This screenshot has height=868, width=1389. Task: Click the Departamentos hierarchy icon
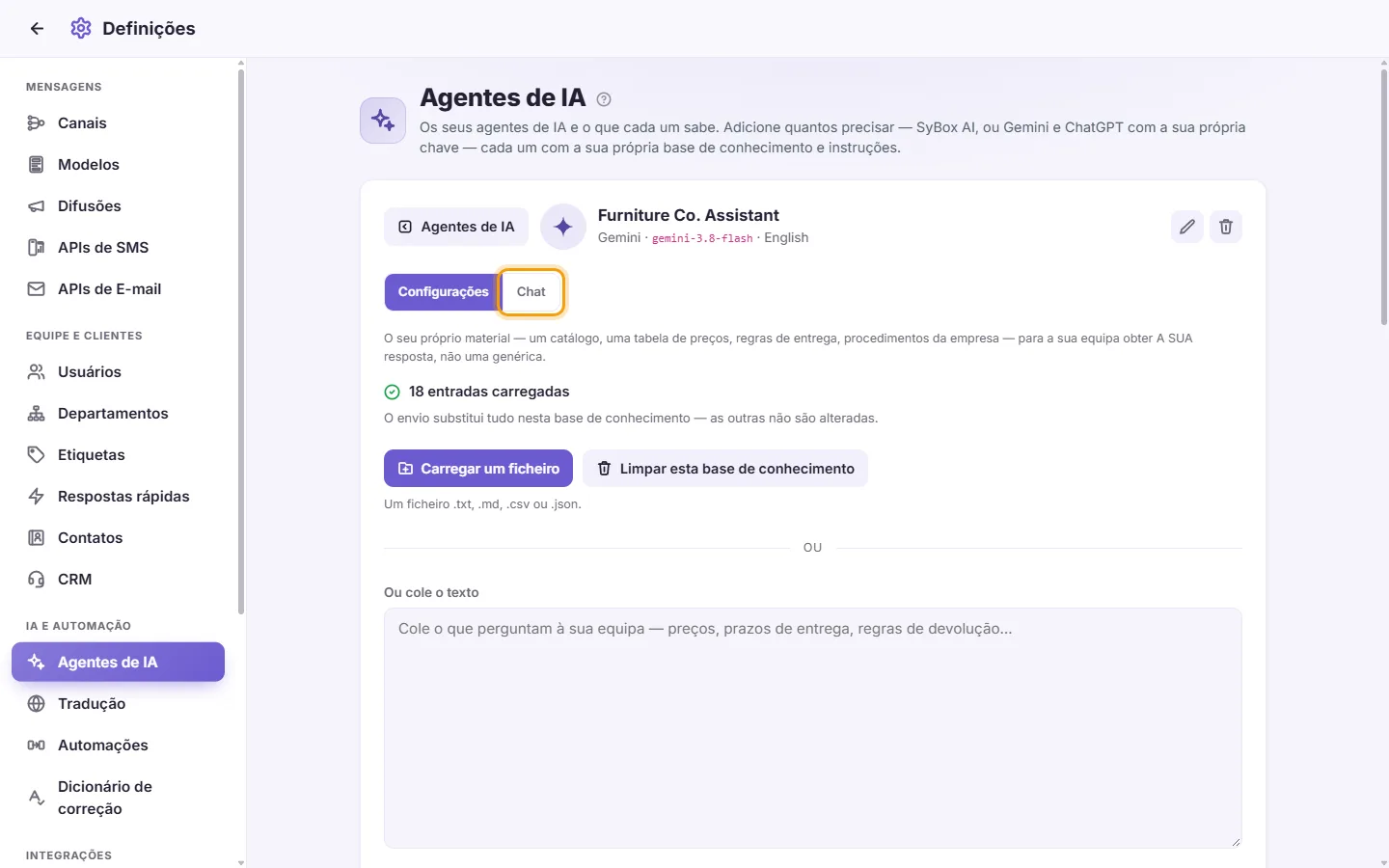click(x=37, y=414)
